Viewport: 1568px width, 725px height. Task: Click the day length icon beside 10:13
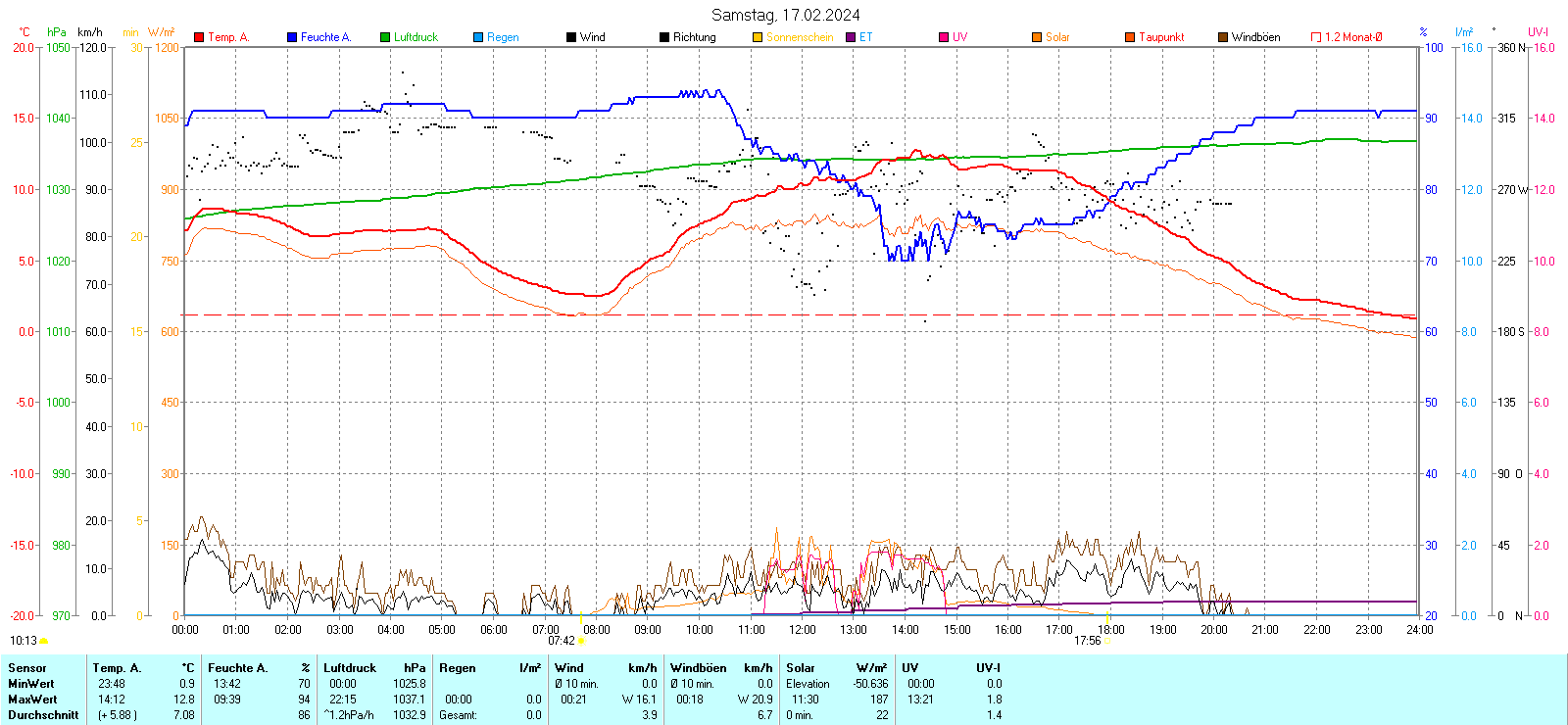click(x=43, y=641)
